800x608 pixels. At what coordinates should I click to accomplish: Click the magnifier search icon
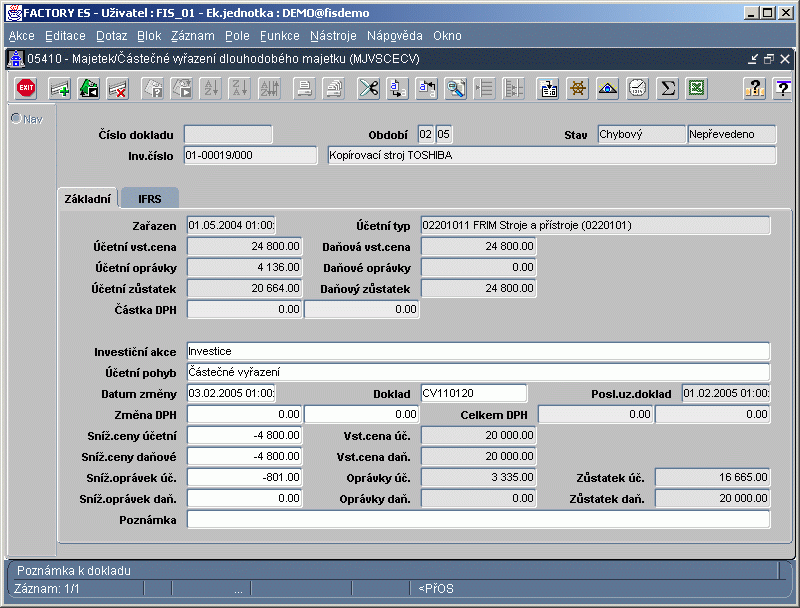pyautogui.click(x=456, y=89)
